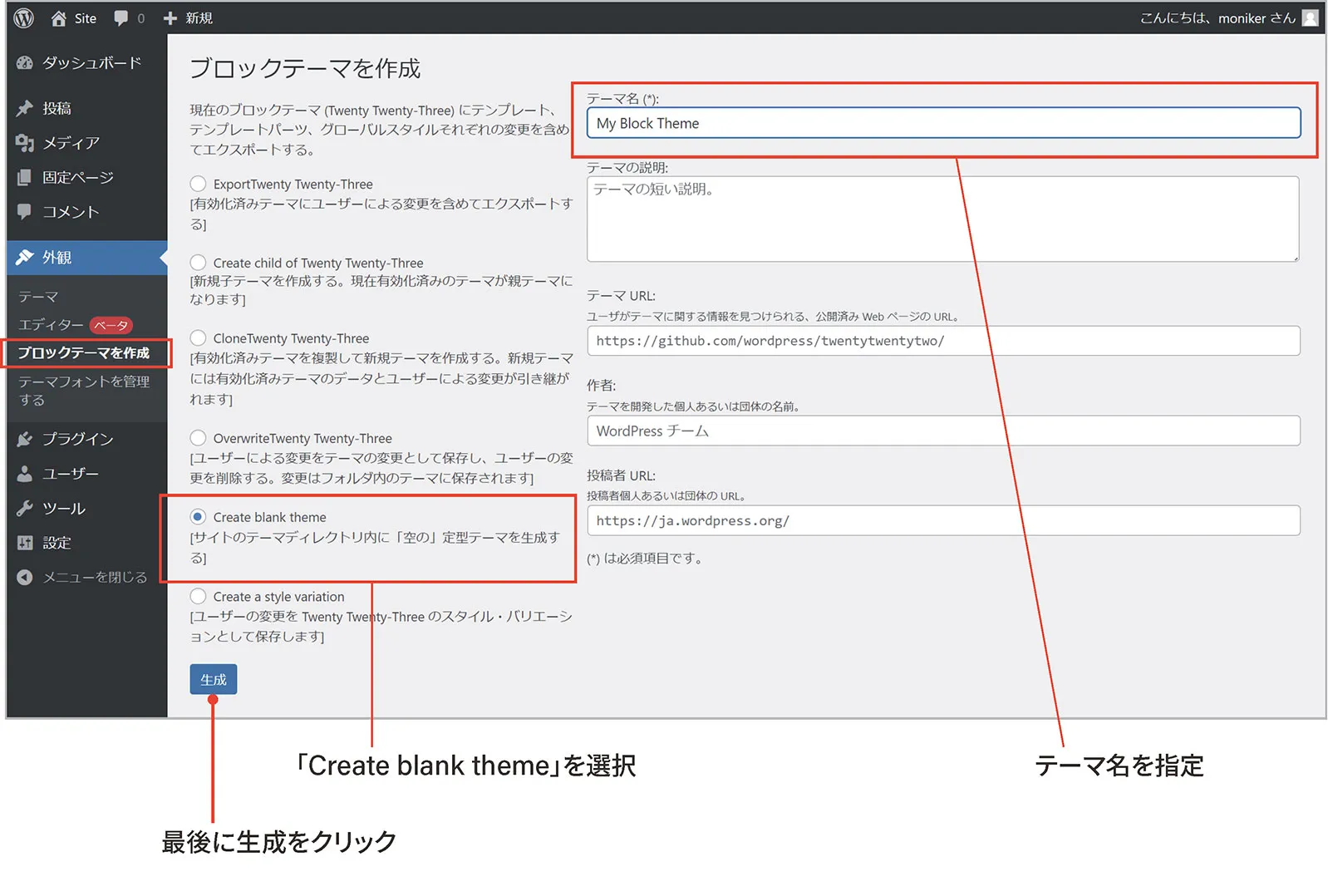Open the プラグイン sidebar menu

[77, 439]
